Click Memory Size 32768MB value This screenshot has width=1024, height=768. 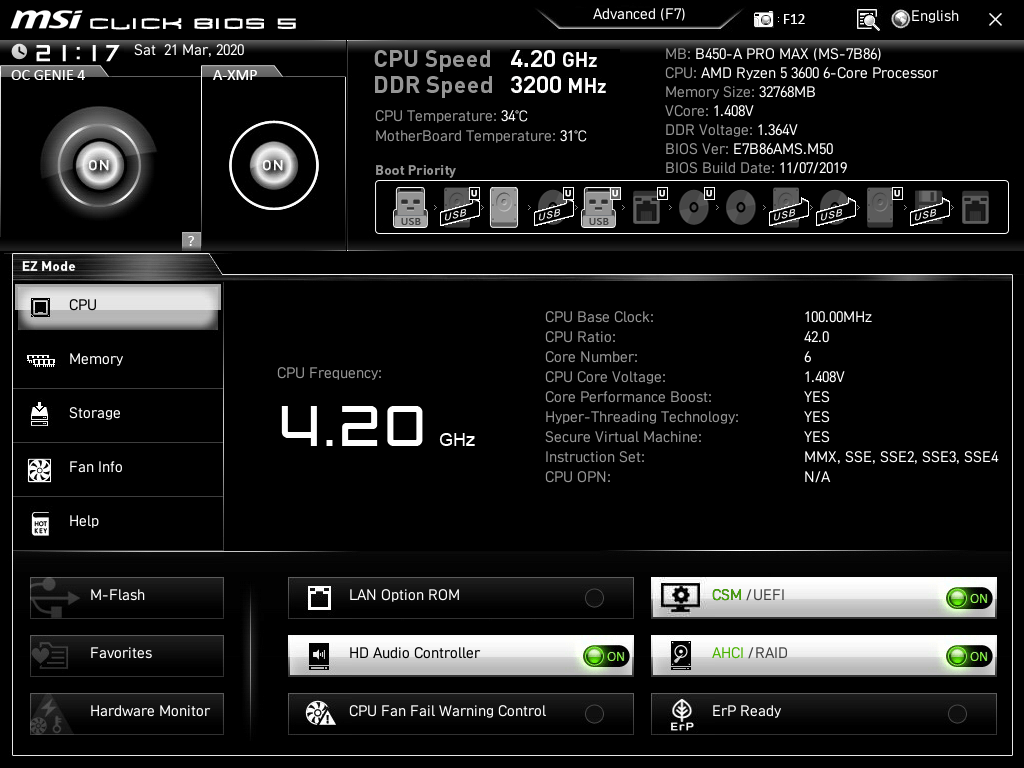point(786,92)
